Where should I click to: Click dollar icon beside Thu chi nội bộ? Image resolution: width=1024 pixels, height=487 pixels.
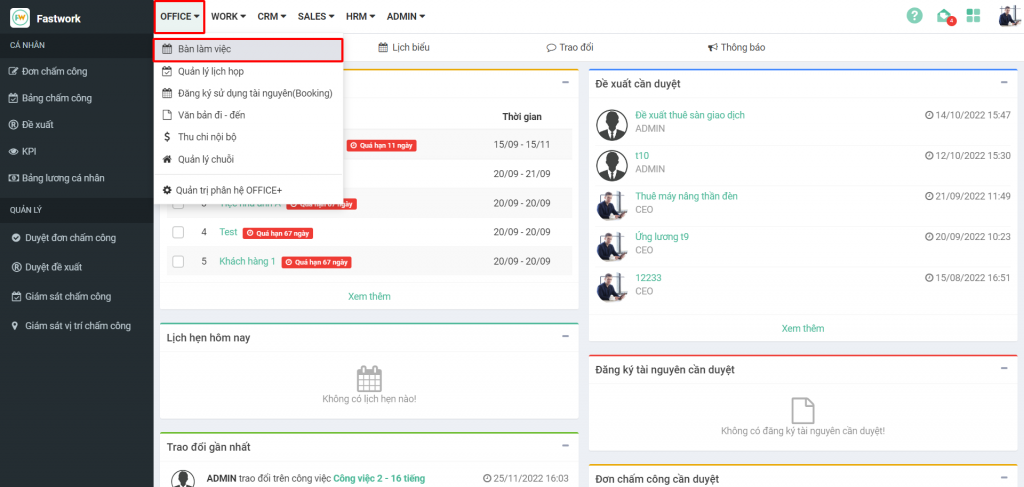tap(167, 137)
